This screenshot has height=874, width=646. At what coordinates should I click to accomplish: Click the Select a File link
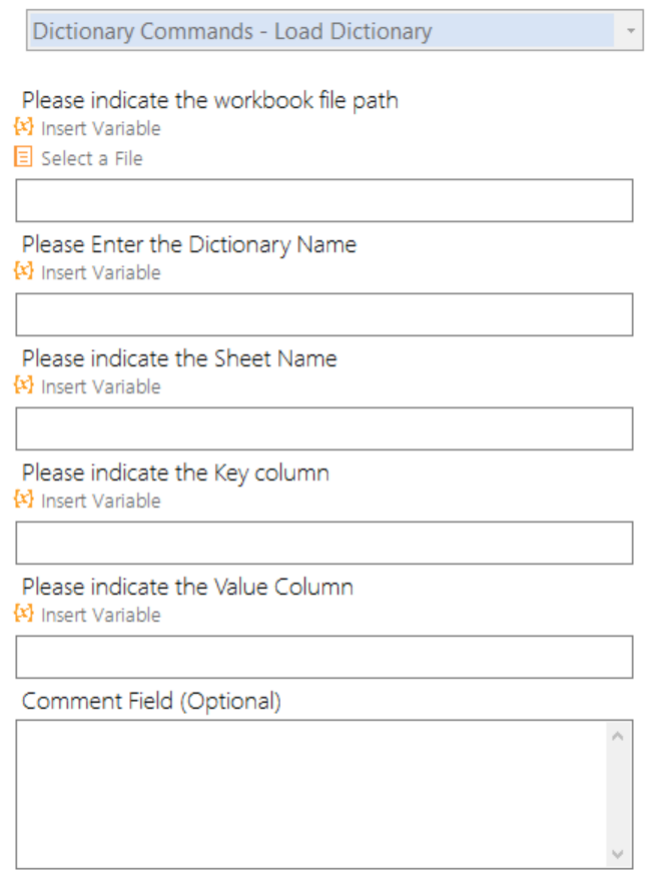pyautogui.click(x=92, y=158)
